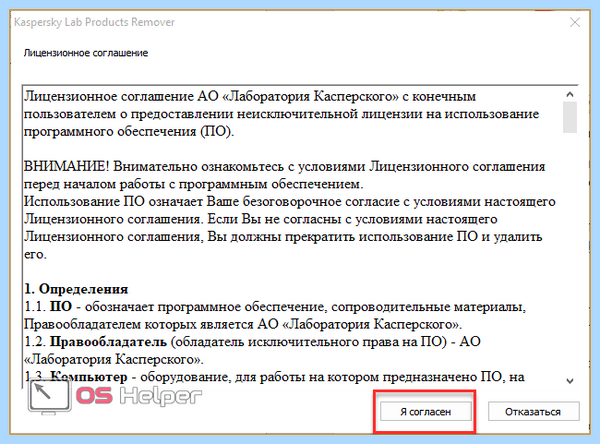600x444 pixels.
Task: Click the "Отказаться" button
Action: tap(533, 411)
